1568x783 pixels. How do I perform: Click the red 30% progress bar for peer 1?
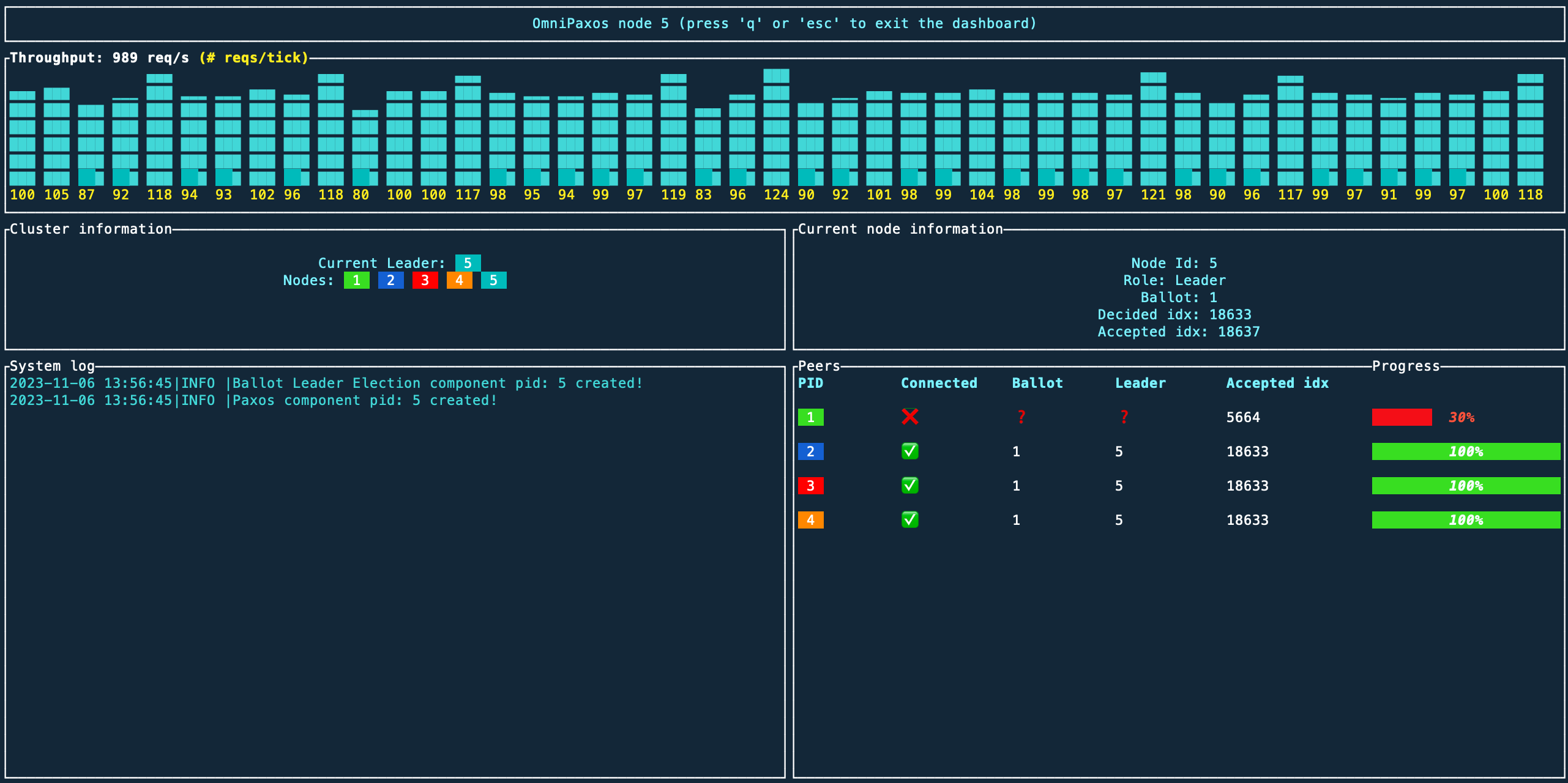1402,417
